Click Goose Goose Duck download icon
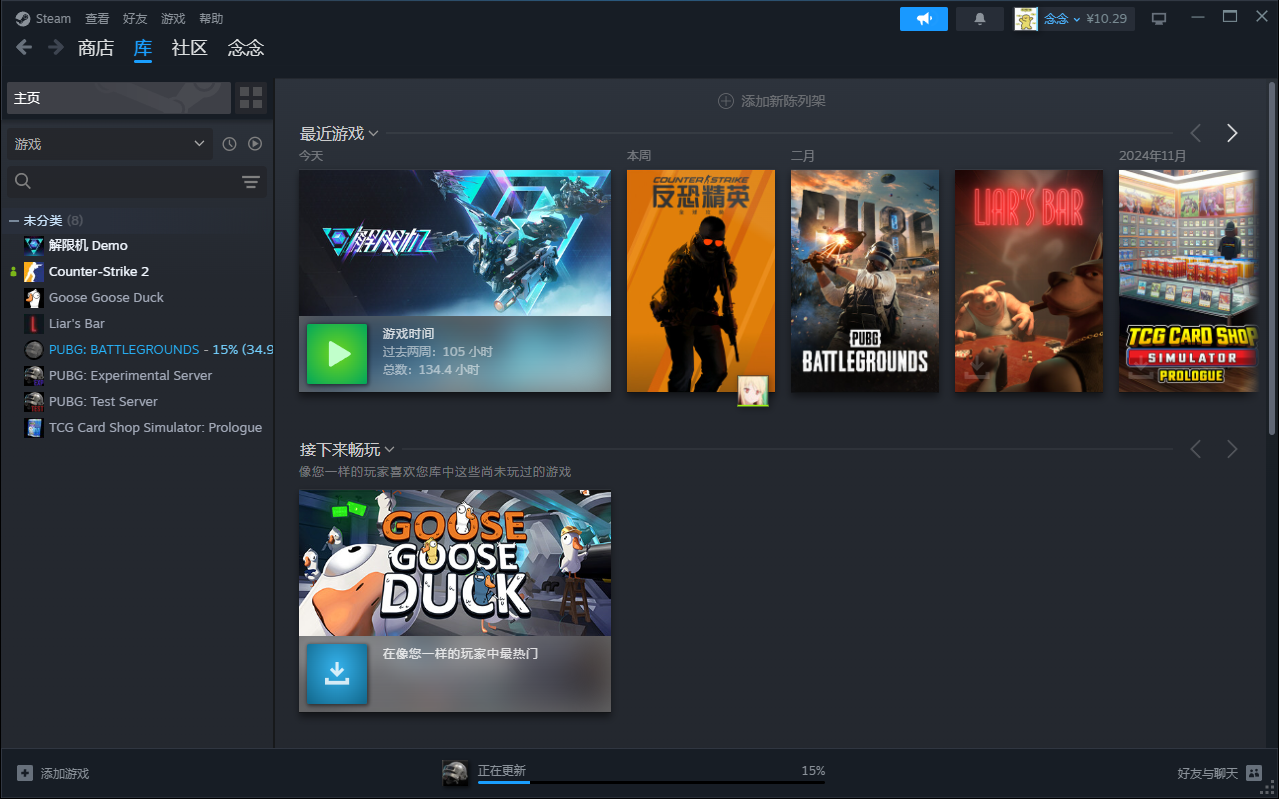Screen dimensions: 1279x799 (337, 674)
